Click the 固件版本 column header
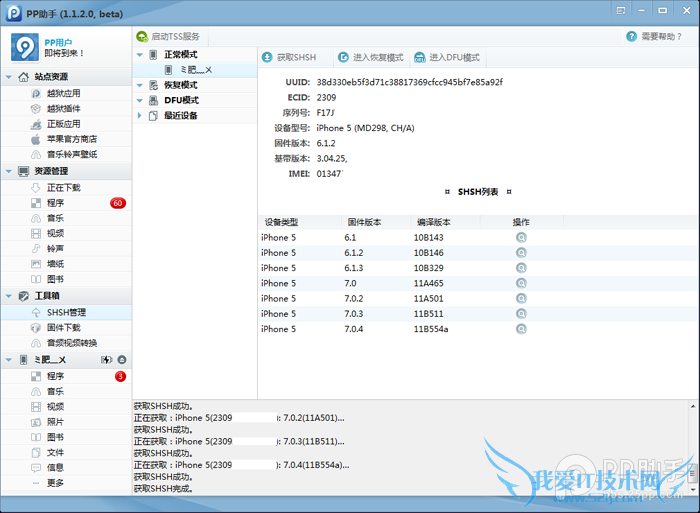This screenshot has width=700, height=513. click(376, 222)
